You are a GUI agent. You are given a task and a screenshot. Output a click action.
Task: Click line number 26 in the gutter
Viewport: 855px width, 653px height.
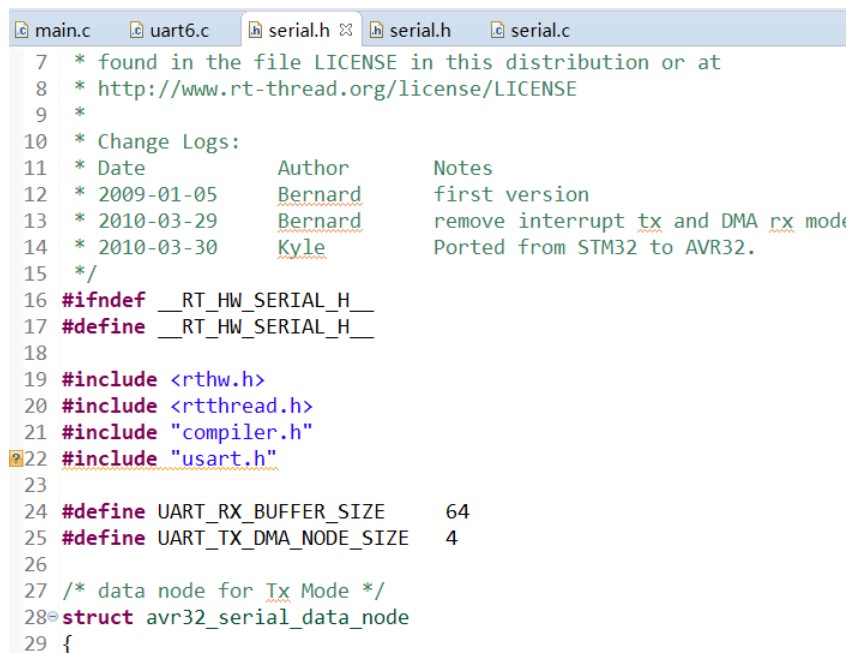click(35, 565)
